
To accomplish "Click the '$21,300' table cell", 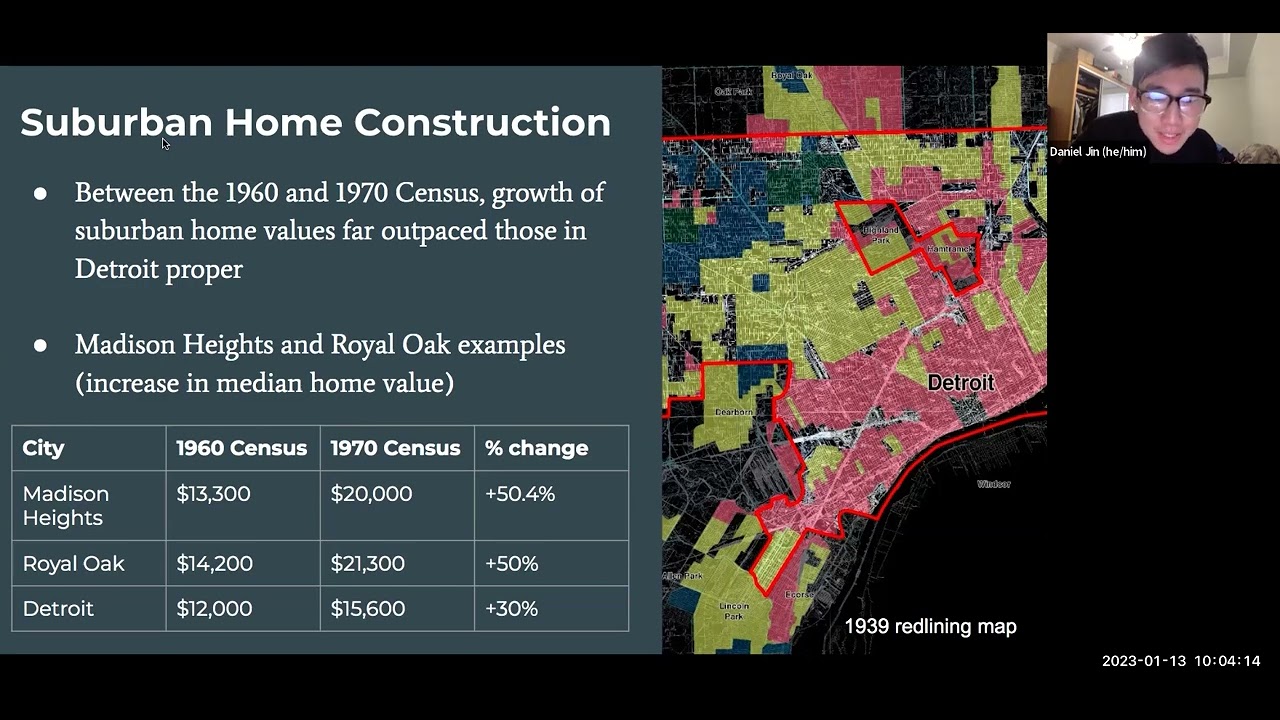I will [397, 563].
